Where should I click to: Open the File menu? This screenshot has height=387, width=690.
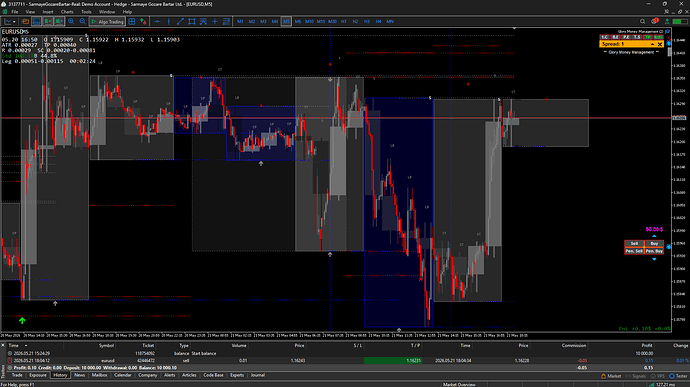pos(15,12)
